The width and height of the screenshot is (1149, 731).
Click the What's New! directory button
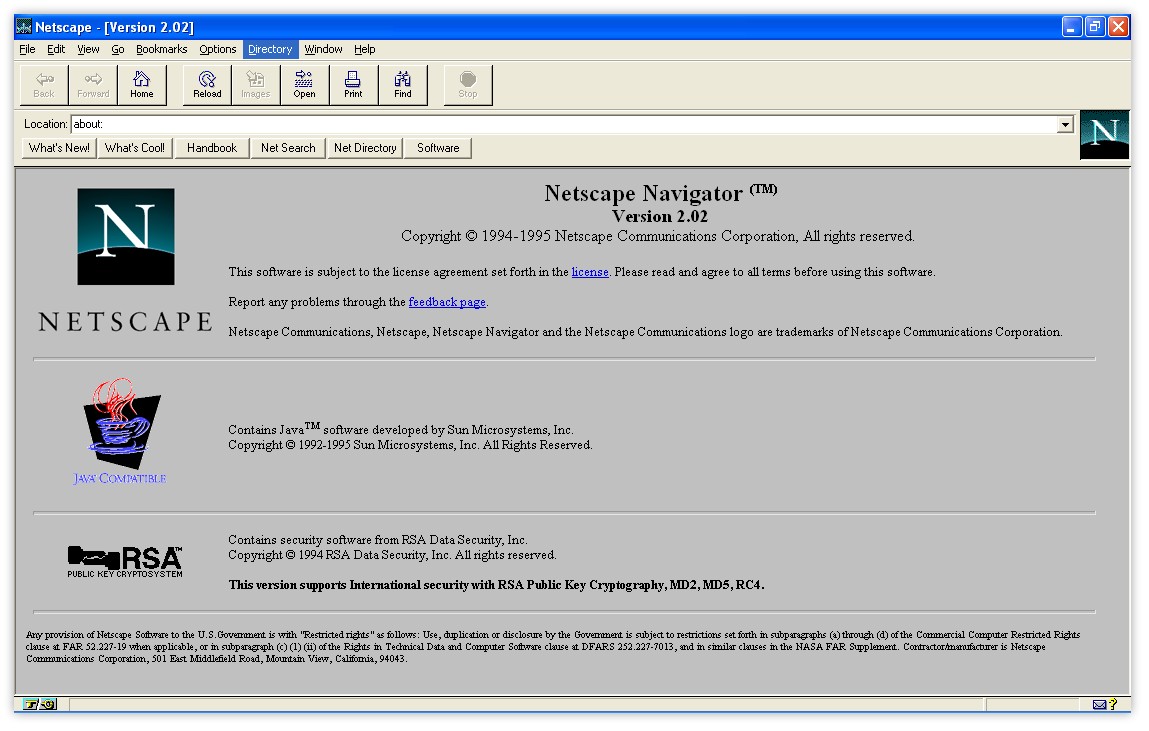click(59, 148)
